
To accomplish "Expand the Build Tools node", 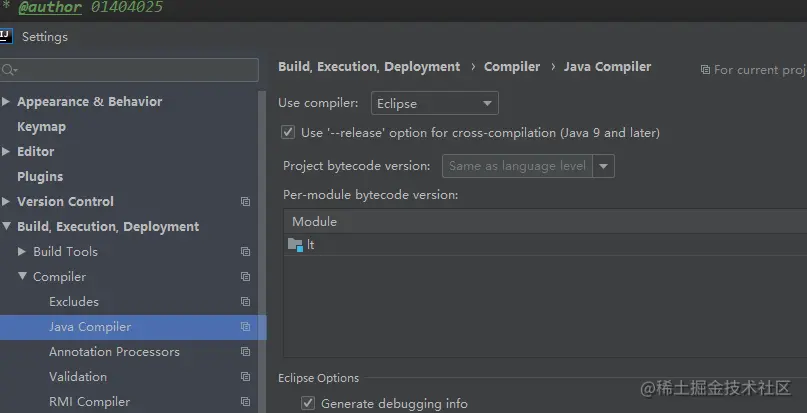I will (x=22, y=251).
